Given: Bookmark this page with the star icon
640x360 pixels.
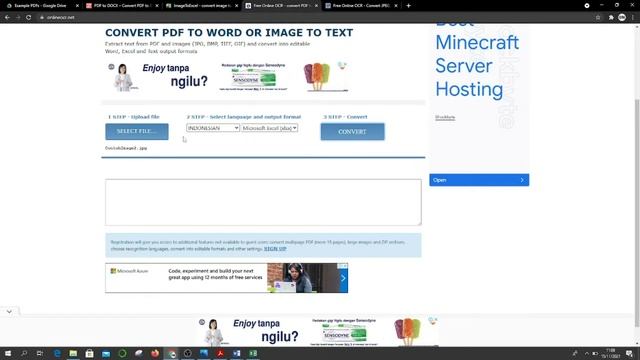Looking at the screenshot, I should coord(598,18).
